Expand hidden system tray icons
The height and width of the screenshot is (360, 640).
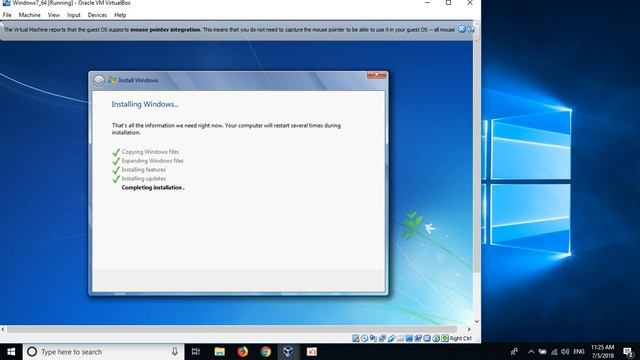click(531, 351)
